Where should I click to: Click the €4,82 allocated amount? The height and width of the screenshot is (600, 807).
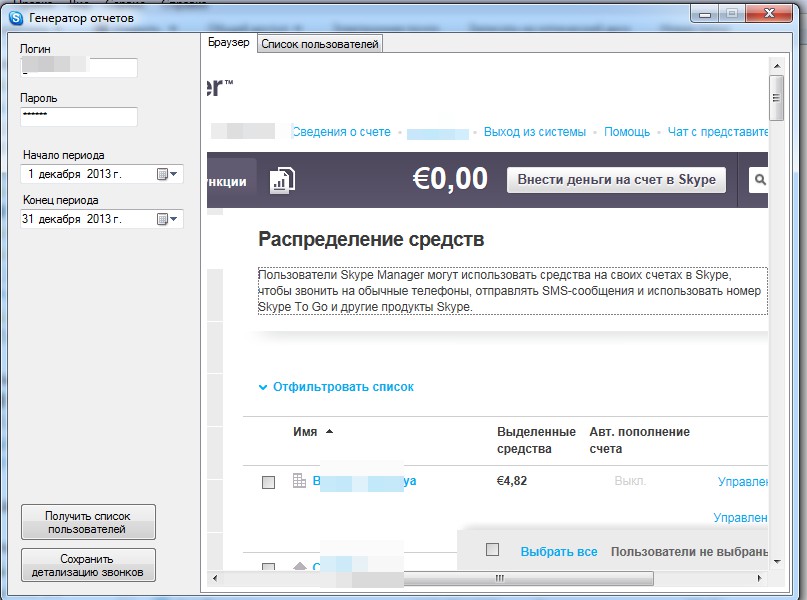[x=512, y=481]
